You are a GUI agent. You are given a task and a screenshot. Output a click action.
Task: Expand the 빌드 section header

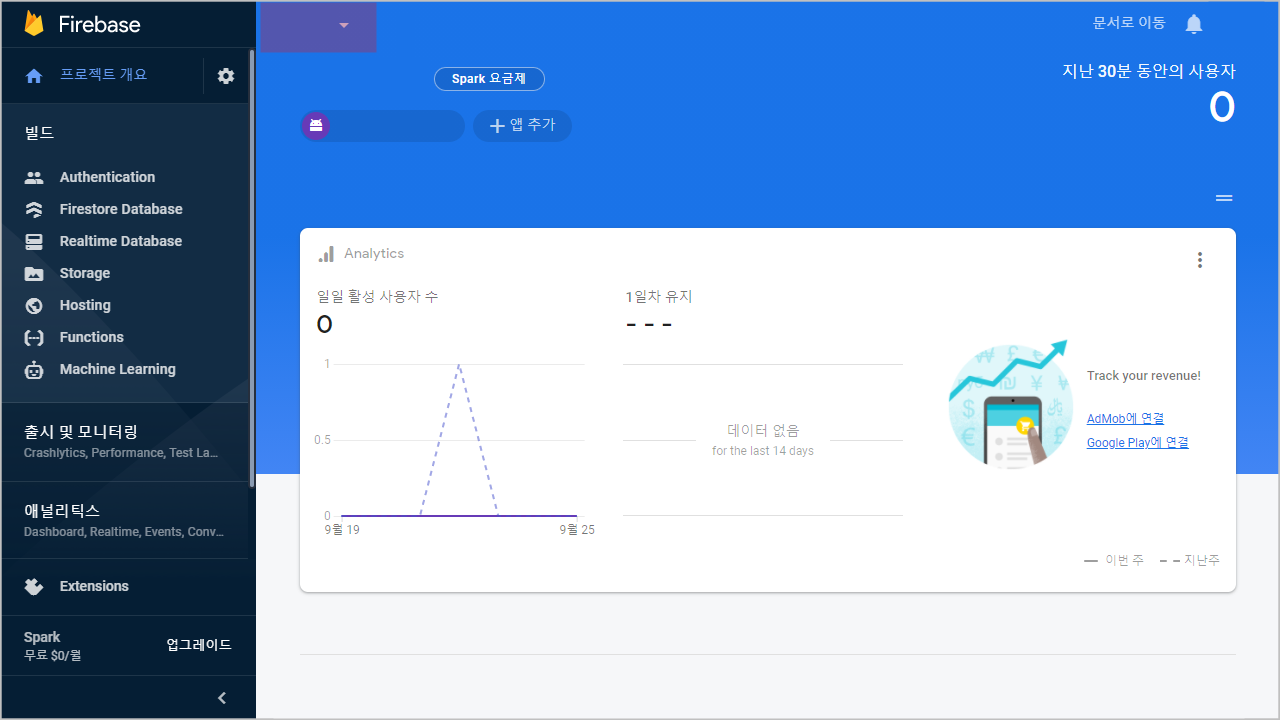tap(39, 132)
